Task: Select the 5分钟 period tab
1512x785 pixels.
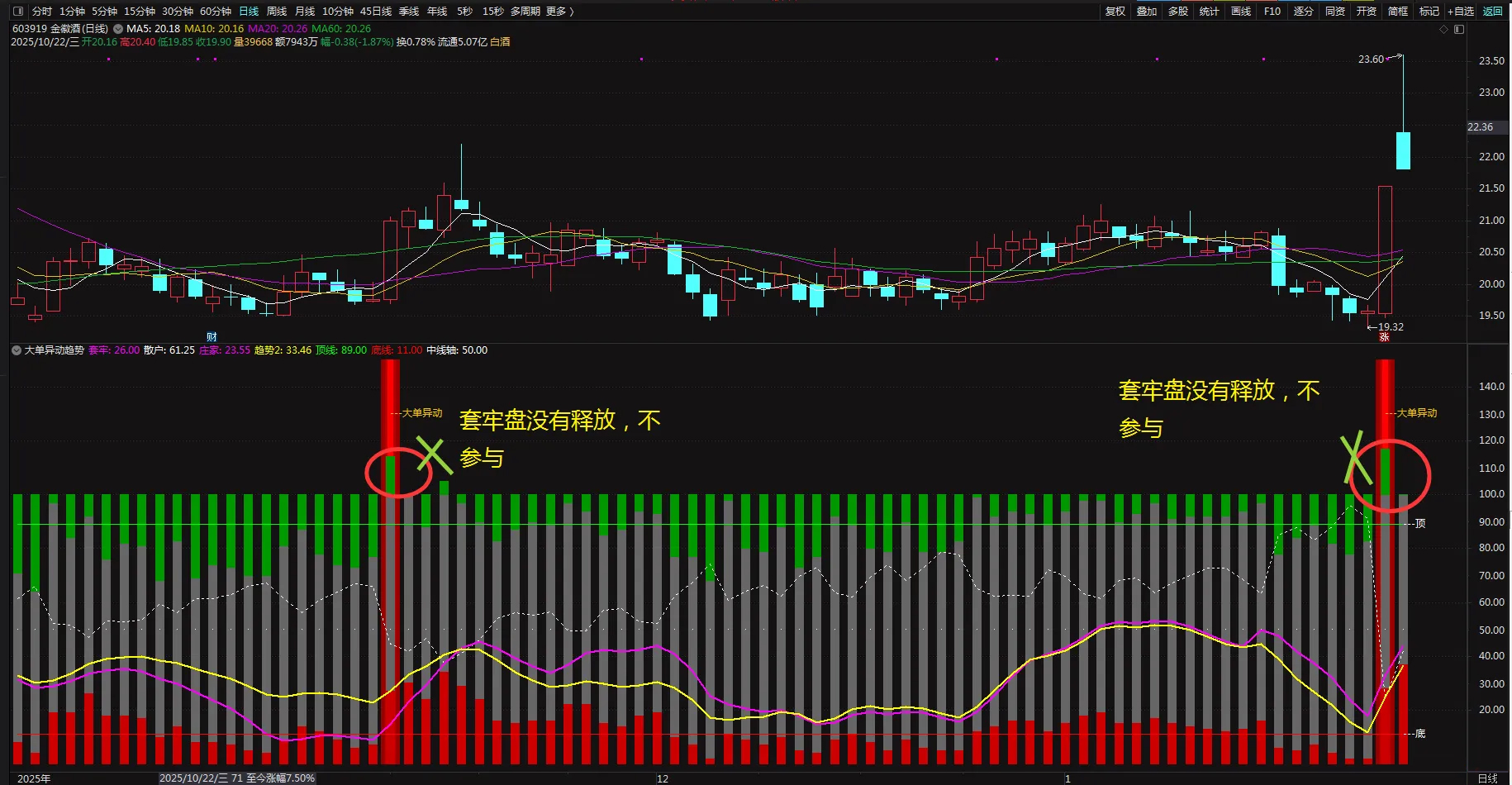Action: [105, 12]
